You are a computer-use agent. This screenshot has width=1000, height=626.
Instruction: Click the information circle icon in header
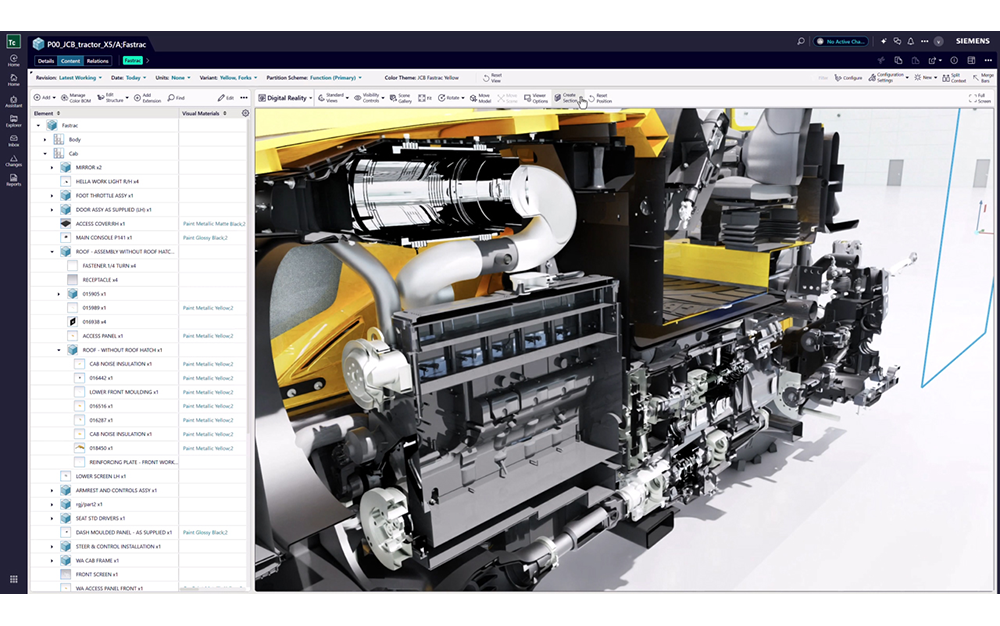954,61
